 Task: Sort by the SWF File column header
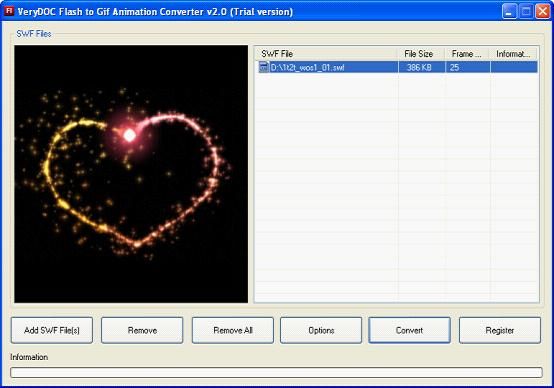click(x=327, y=54)
